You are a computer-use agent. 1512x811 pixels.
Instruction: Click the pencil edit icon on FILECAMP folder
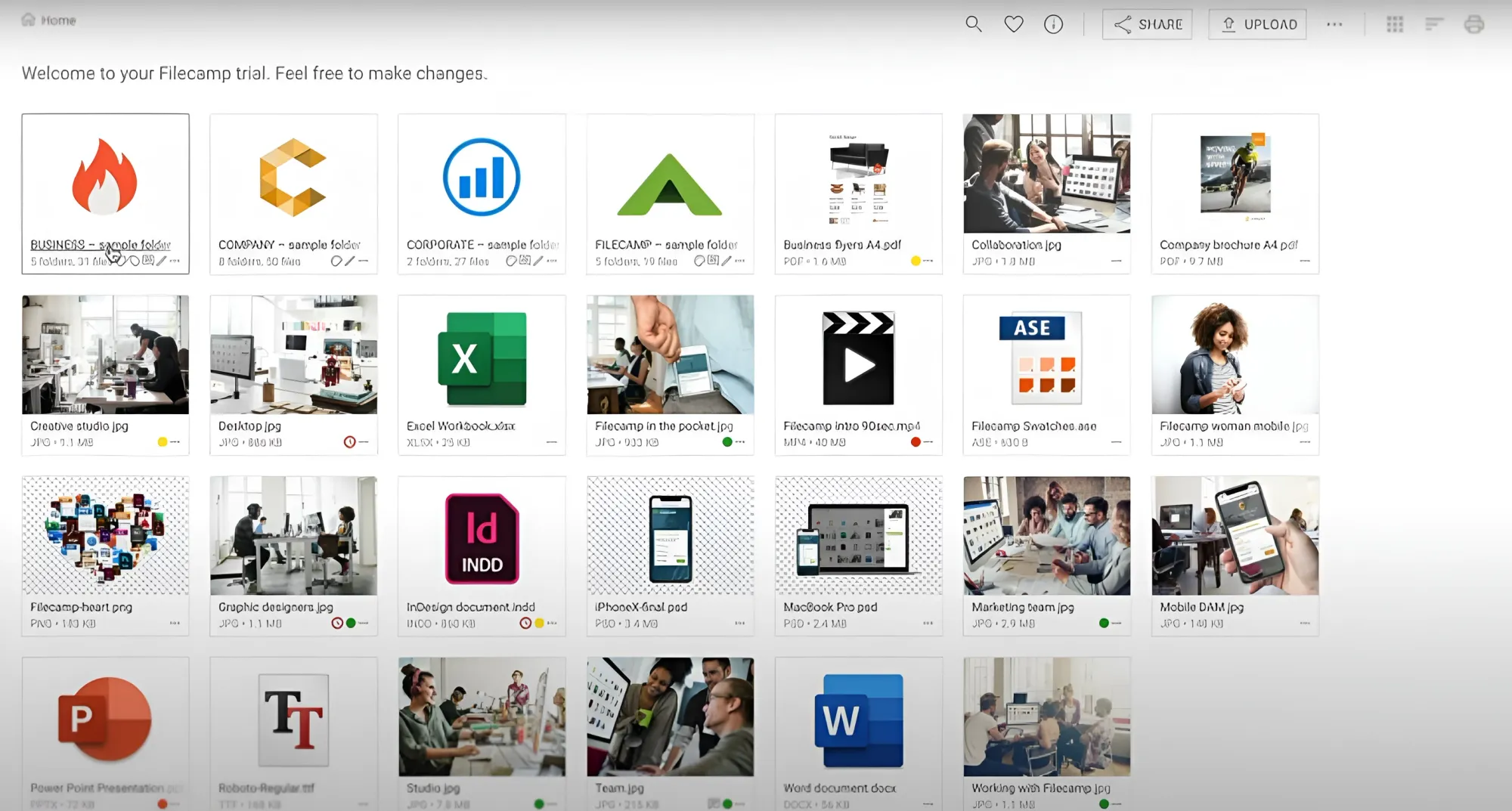pos(726,261)
